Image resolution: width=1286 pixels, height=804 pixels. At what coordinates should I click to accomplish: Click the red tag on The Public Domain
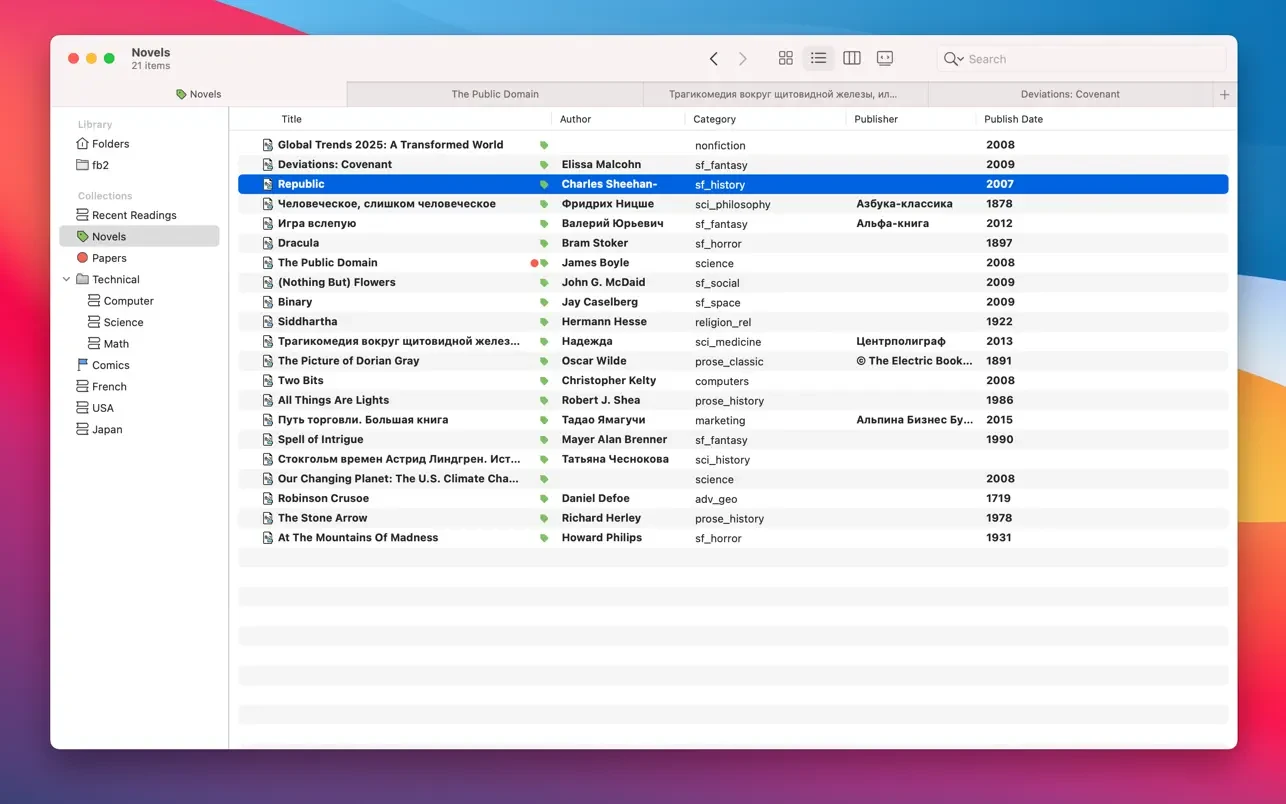[x=534, y=263]
